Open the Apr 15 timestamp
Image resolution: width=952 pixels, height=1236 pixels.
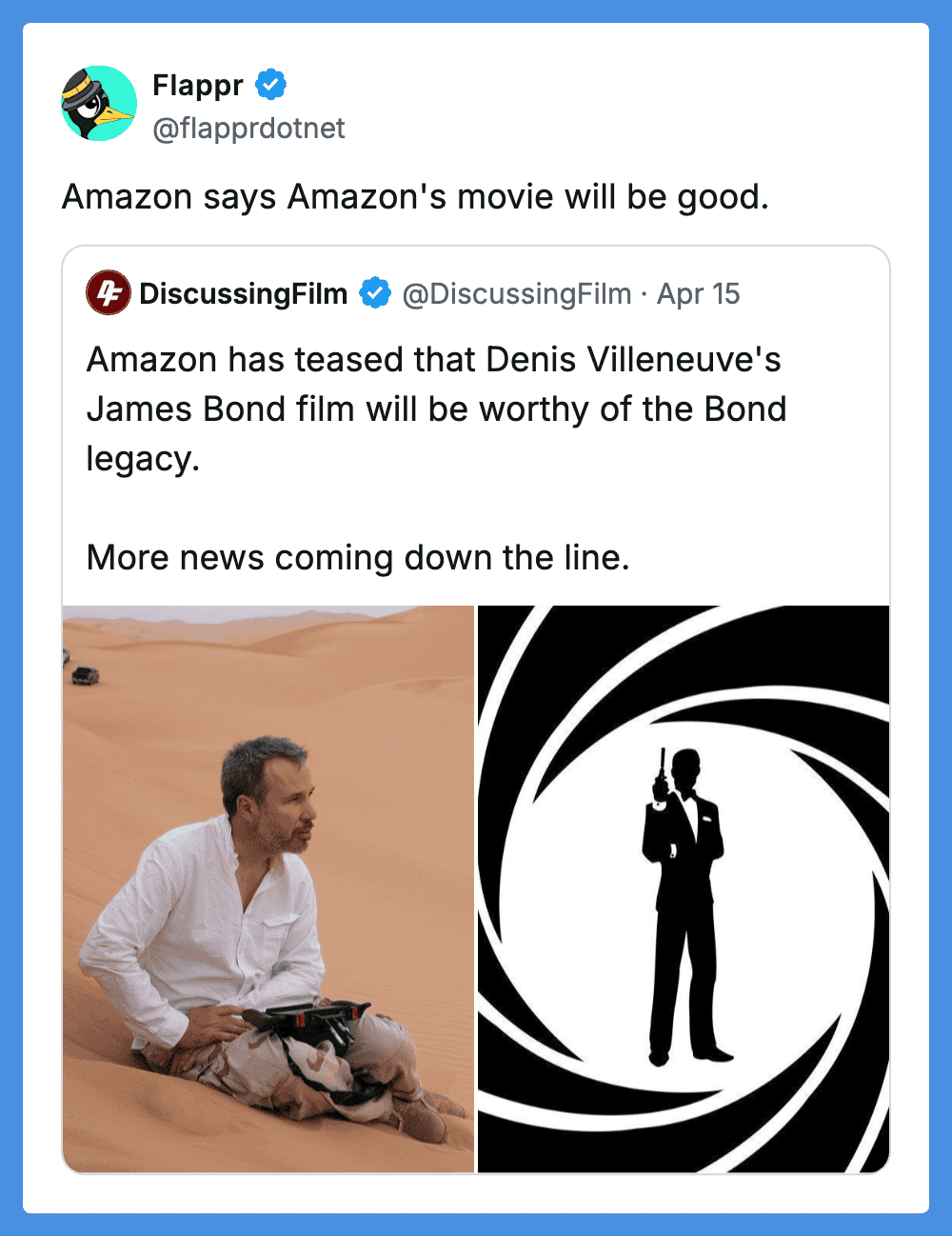(x=698, y=293)
